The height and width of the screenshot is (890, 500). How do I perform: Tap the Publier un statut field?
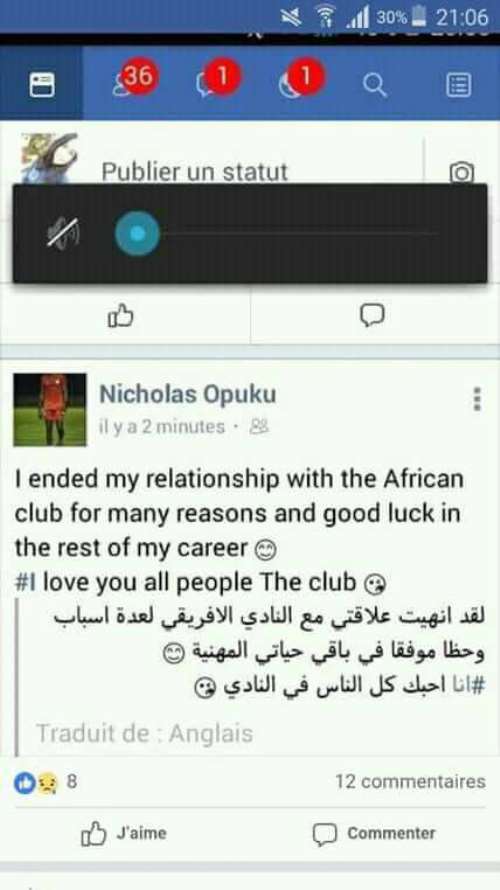pos(195,172)
